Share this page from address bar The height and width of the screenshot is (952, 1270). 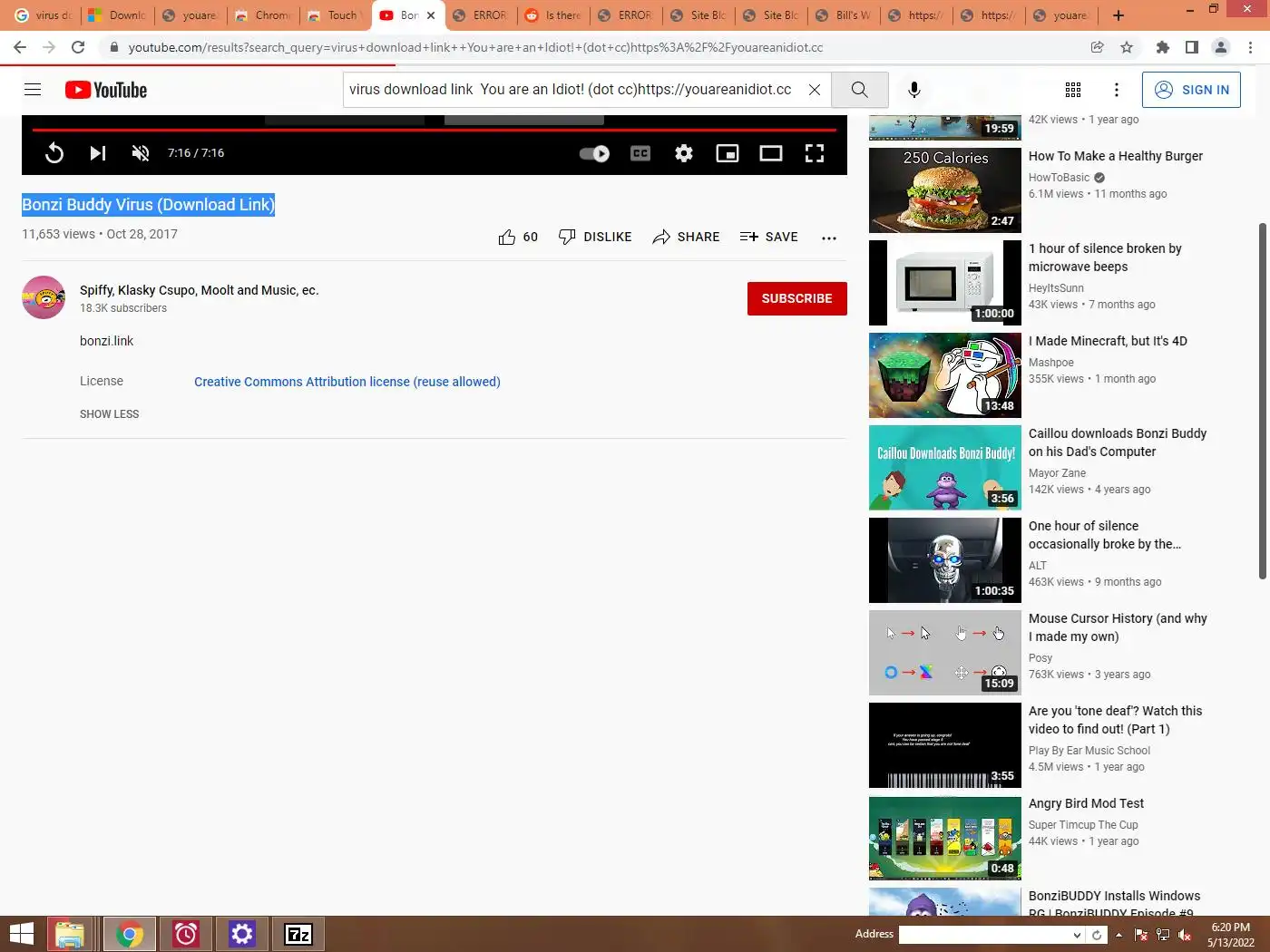click(1097, 47)
